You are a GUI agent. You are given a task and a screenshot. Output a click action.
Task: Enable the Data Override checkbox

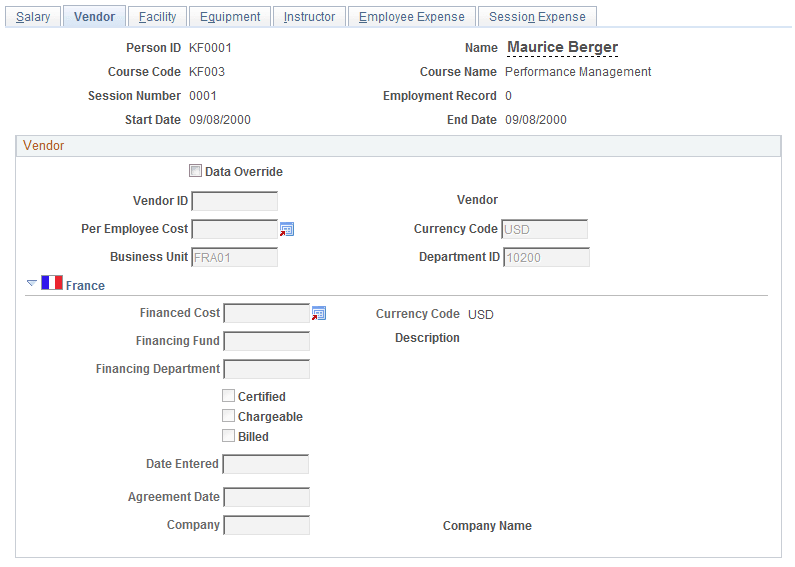point(196,171)
